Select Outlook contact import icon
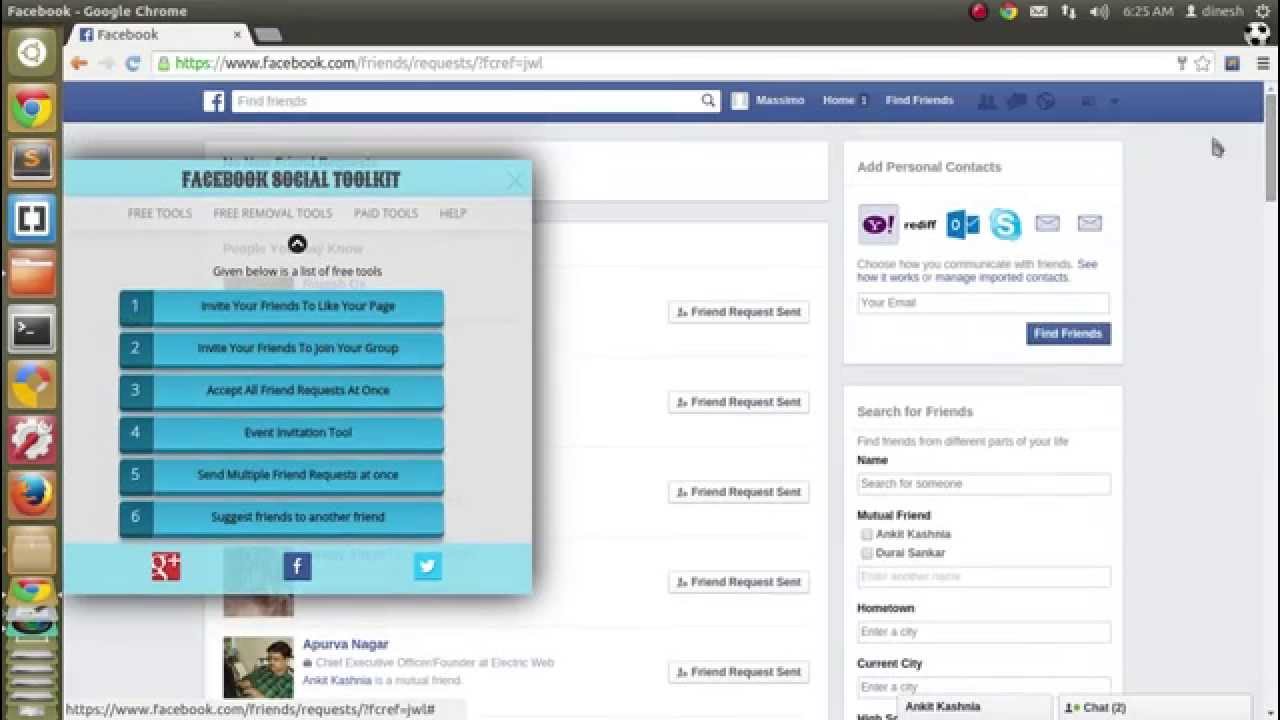This screenshot has height=720, width=1280. (x=963, y=225)
